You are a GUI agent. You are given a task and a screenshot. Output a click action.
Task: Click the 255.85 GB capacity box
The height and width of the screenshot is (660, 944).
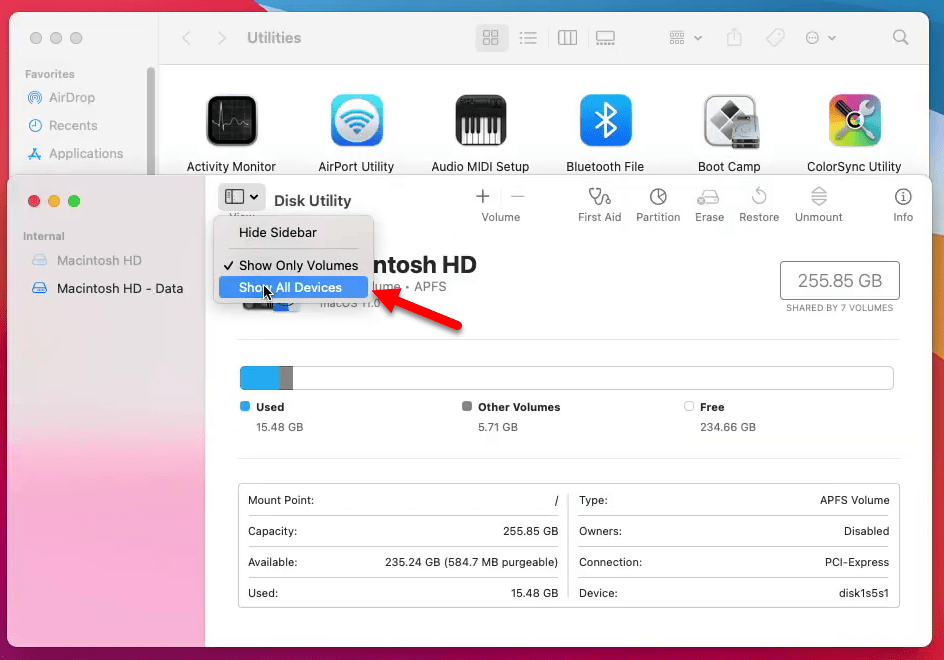pyautogui.click(x=839, y=281)
